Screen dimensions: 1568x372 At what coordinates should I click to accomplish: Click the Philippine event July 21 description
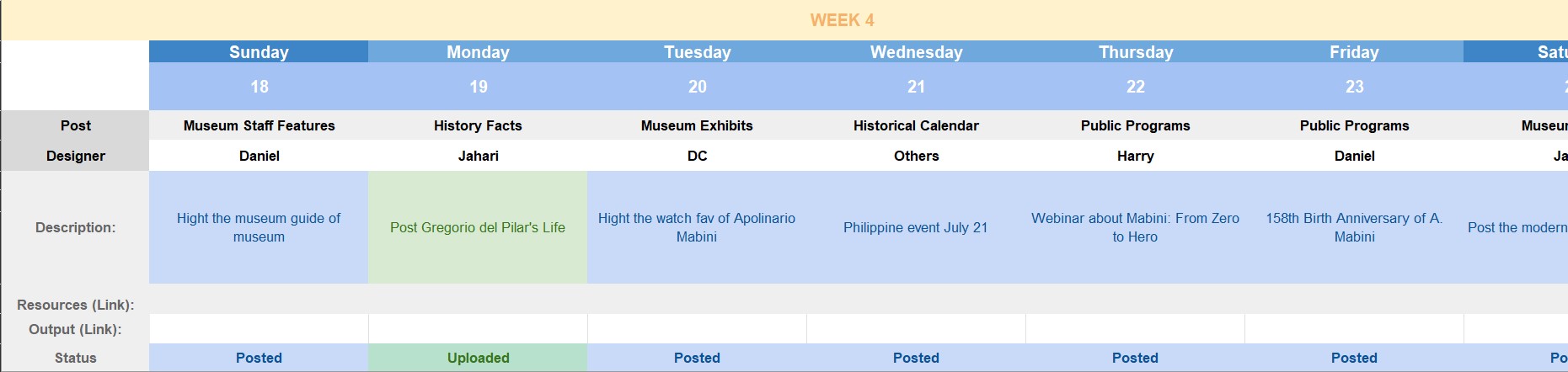point(916,227)
